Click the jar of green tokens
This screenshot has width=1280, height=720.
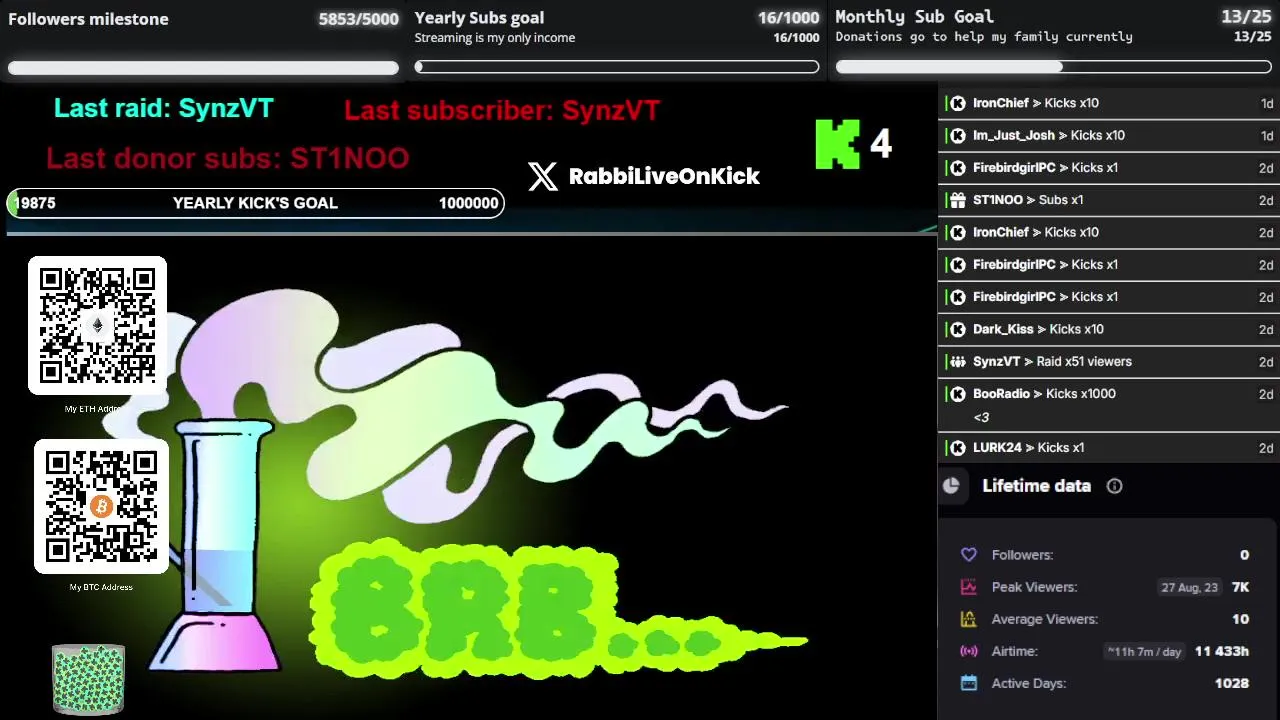pyautogui.click(x=88, y=679)
